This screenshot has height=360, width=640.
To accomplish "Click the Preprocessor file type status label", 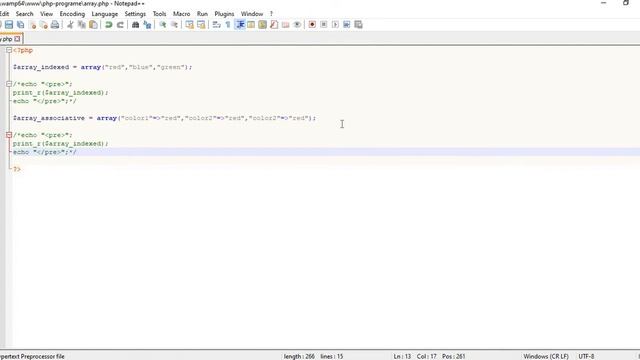I will coord(32,356).
